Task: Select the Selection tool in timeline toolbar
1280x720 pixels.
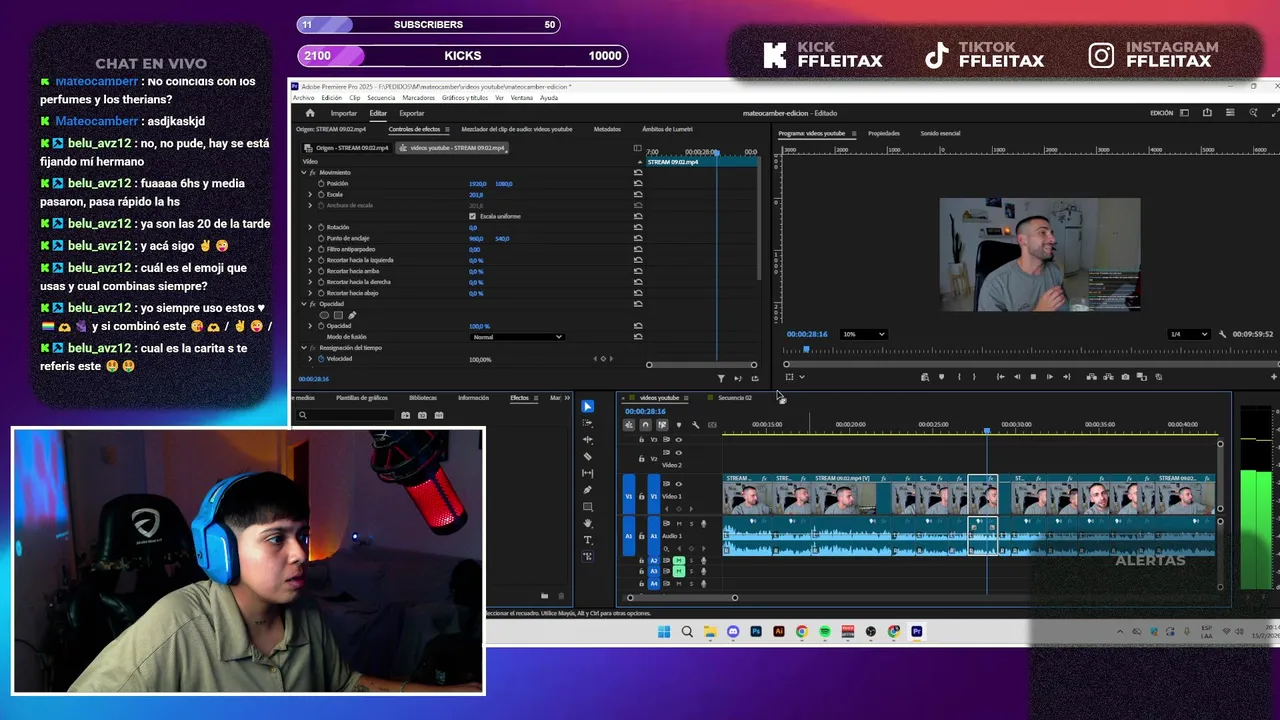Action: 587,406
